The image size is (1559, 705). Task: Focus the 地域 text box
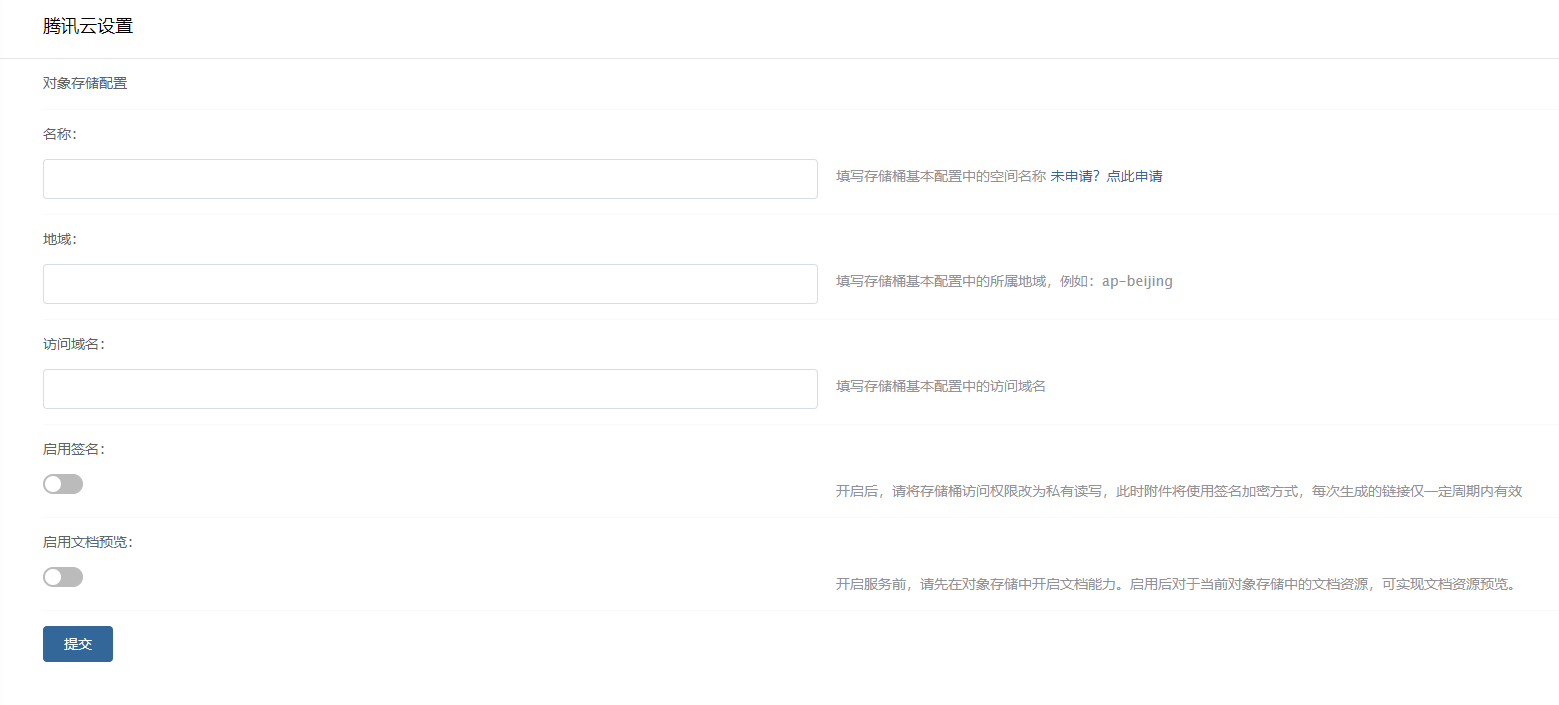[x=430, y=284]
